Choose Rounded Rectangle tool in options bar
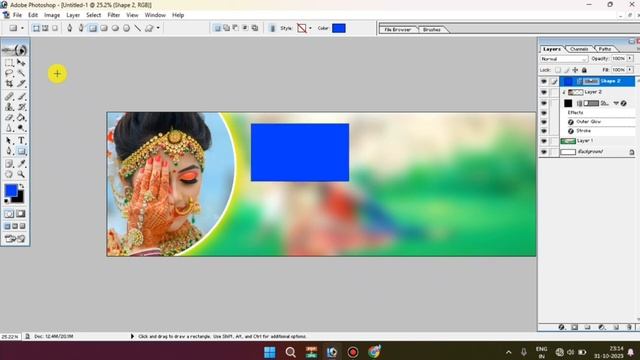This screenshot has width=640, height=360. coord(104,28)
